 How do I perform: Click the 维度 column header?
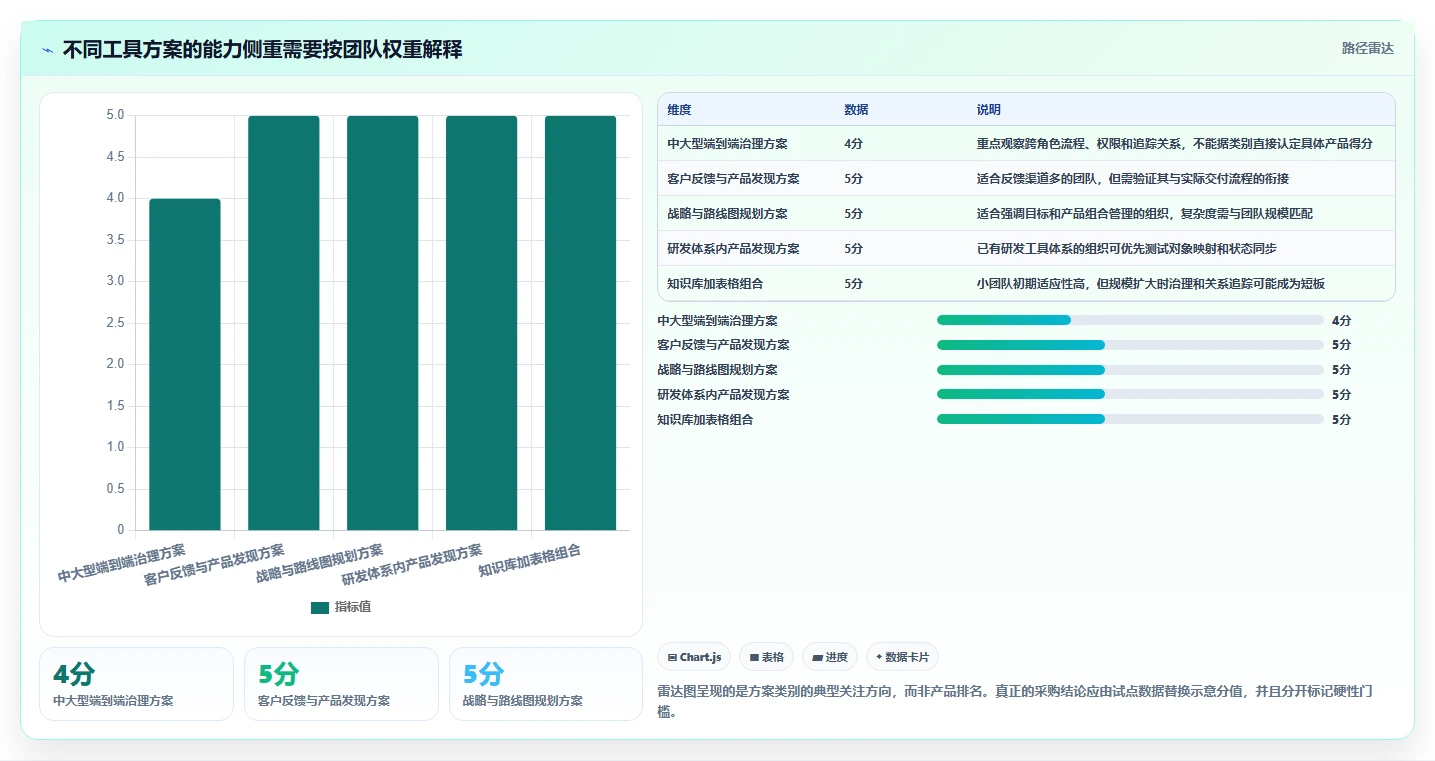(x=679, y=110)
